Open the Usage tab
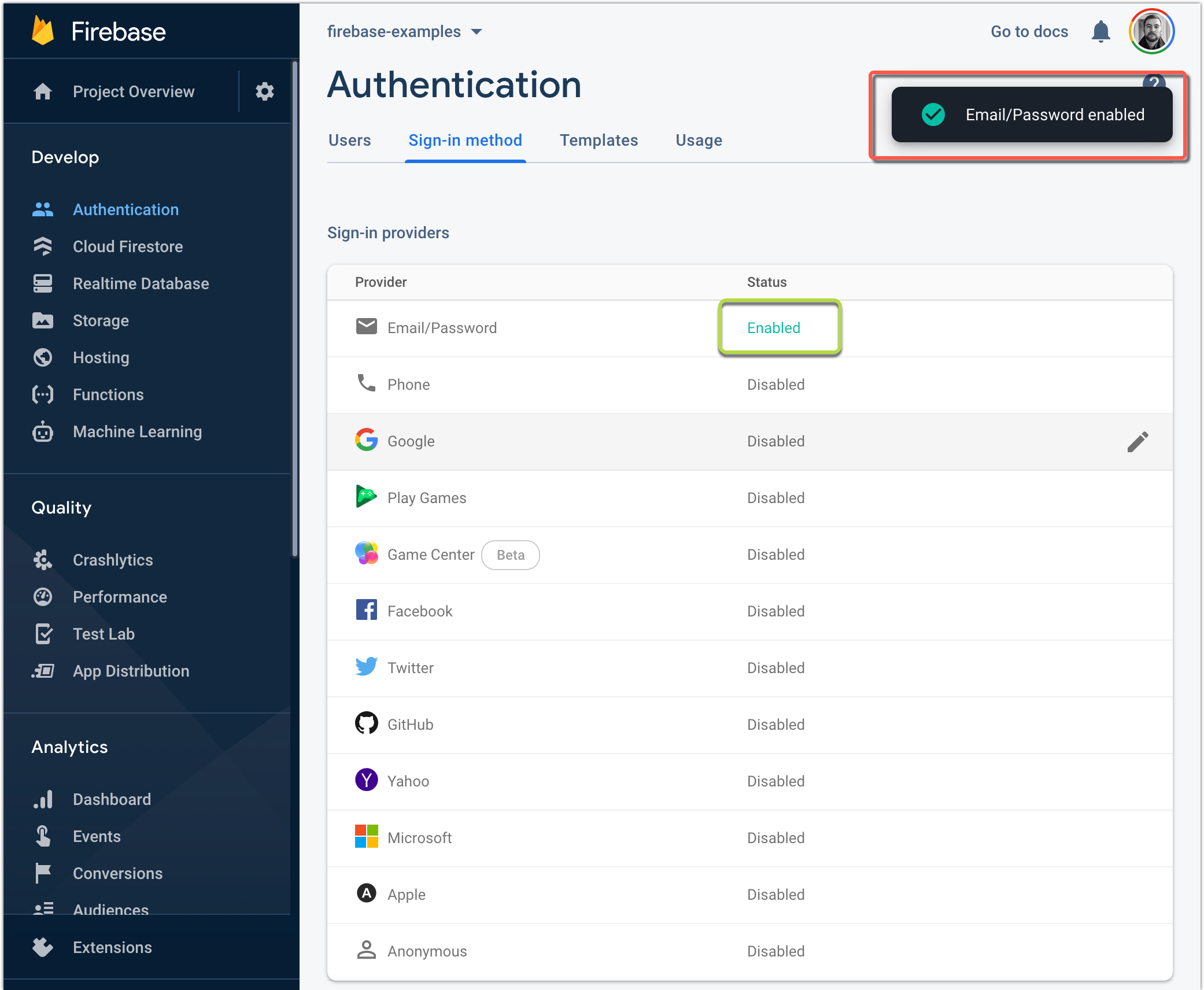 [x=699, y=141]
